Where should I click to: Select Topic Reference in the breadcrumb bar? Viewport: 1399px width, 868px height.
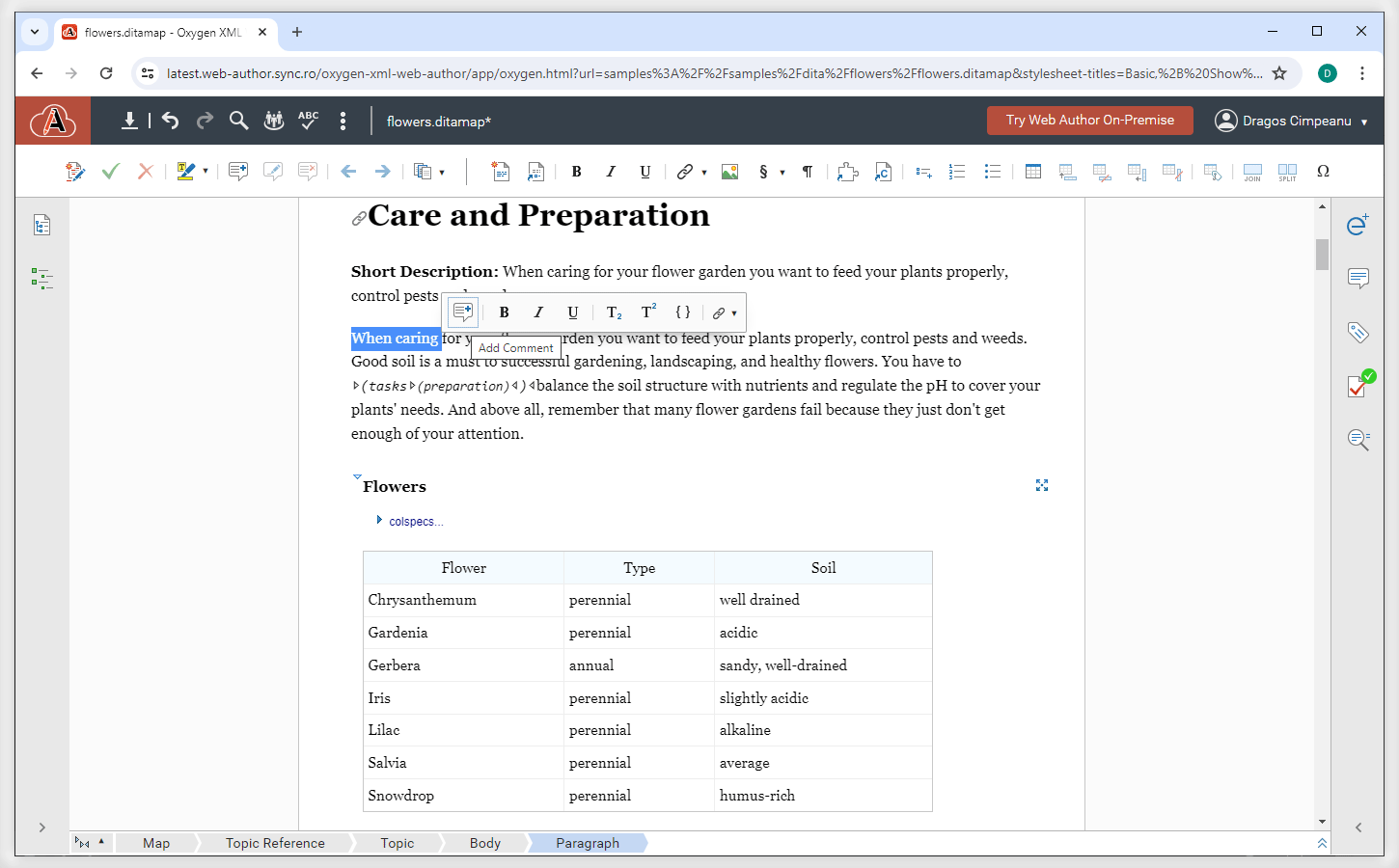coord(275,843)
